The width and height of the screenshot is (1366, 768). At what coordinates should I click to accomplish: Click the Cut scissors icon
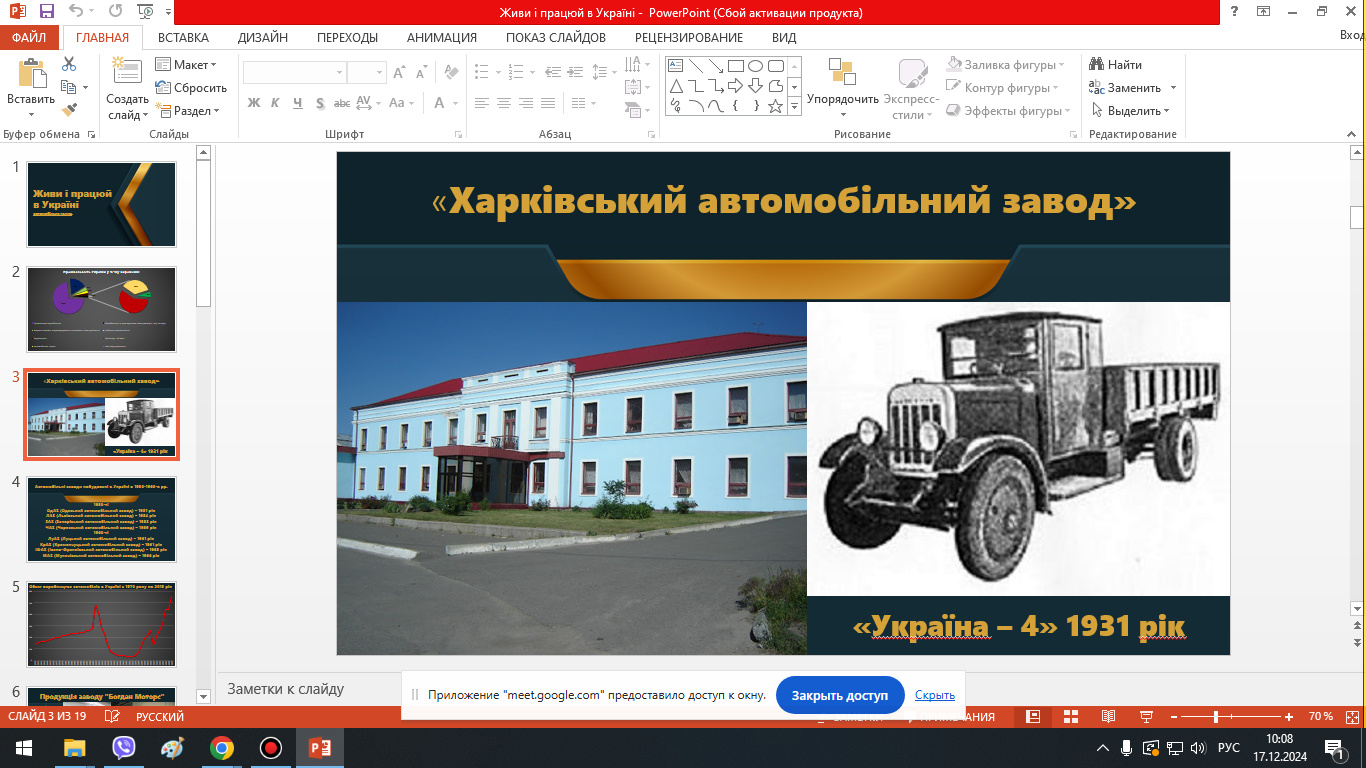coord(69,64)
